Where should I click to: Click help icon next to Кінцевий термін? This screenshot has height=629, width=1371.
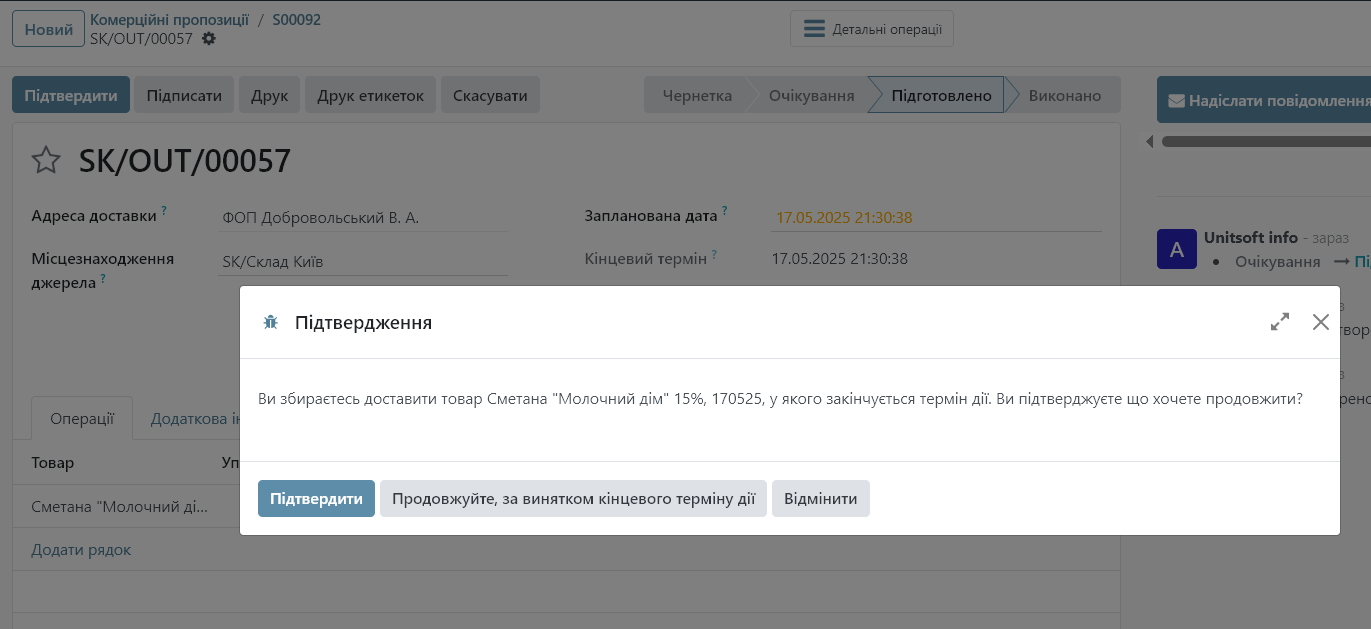click(714, 255)
